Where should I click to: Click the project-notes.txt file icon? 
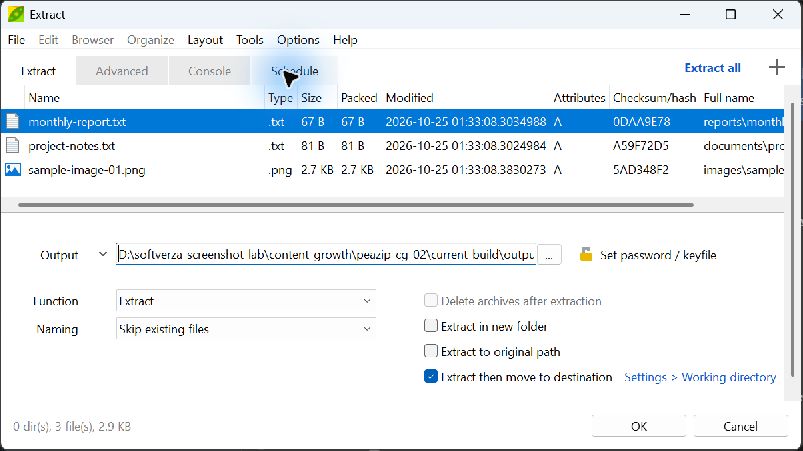click(x=12, y=145)
